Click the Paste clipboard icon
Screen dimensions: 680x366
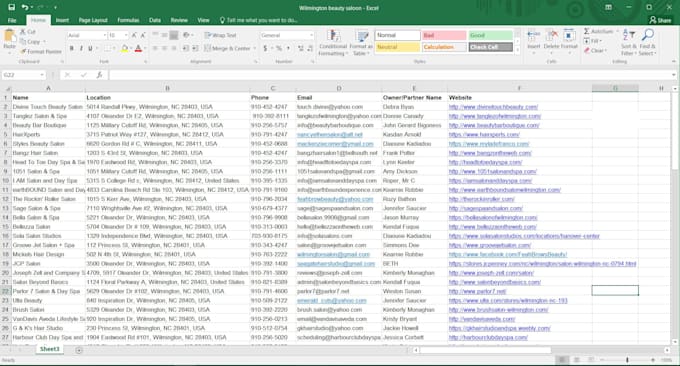pos(9,36)
